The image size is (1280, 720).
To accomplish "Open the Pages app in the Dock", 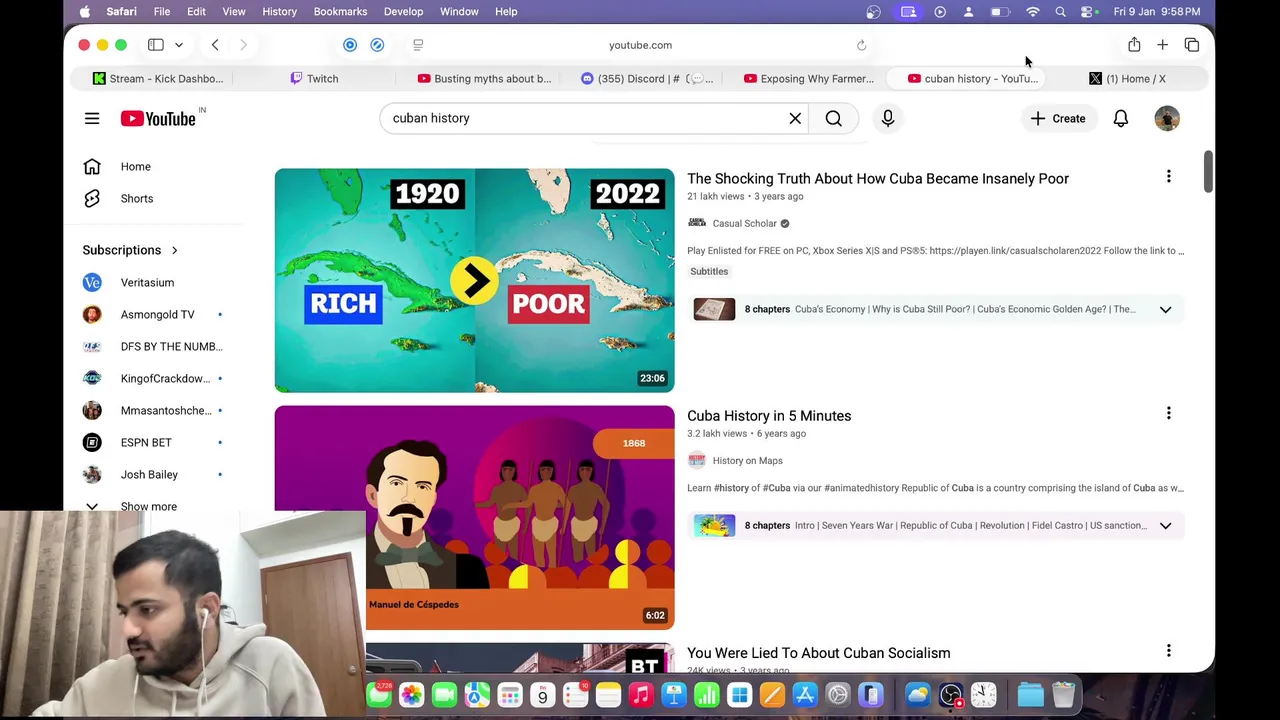I will point(772,695).
